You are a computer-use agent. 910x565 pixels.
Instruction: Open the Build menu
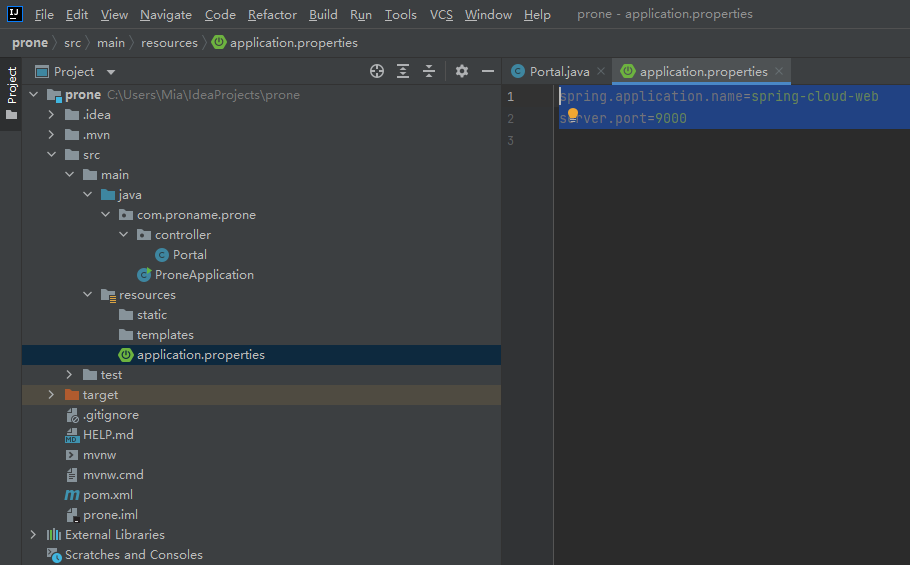pyautogui.click(x=323, y=15)
